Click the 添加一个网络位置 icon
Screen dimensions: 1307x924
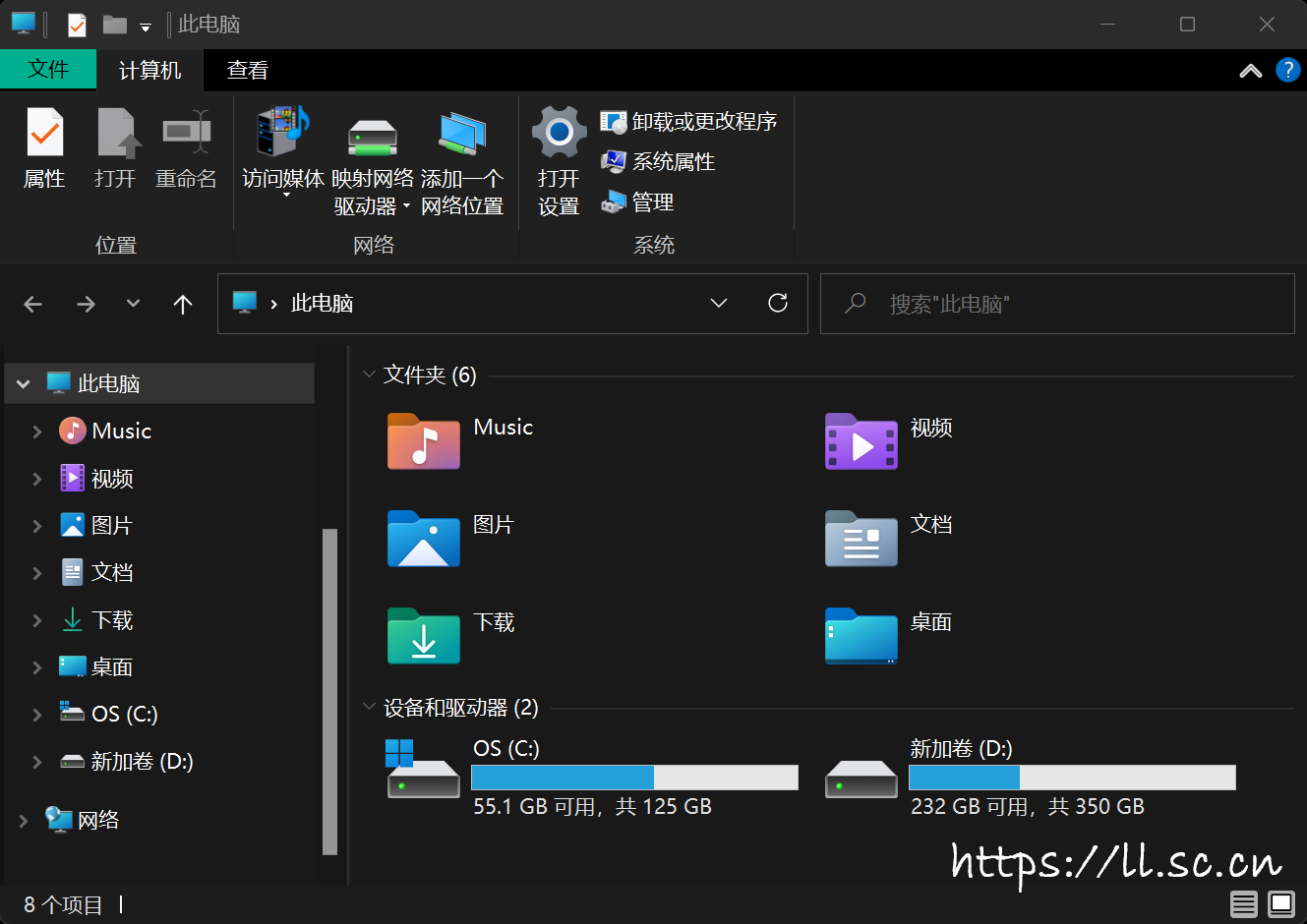click(x=462, y=134)
